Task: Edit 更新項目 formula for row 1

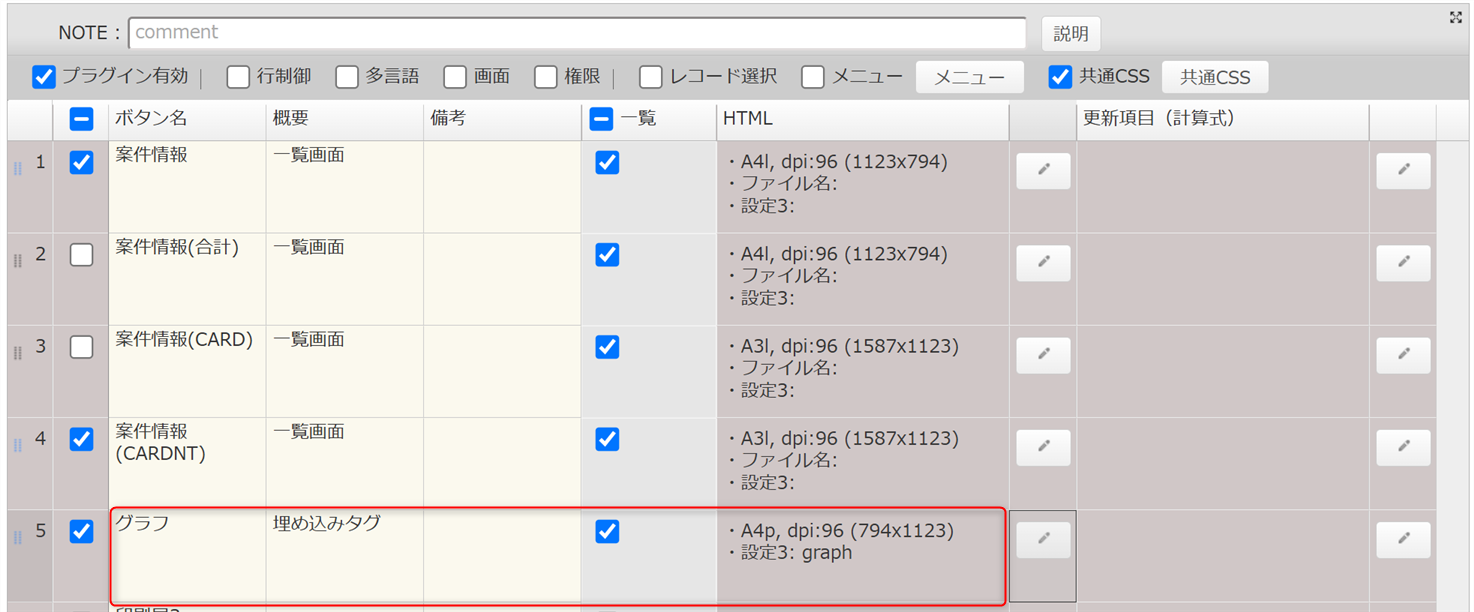Action: [1403, 171]
